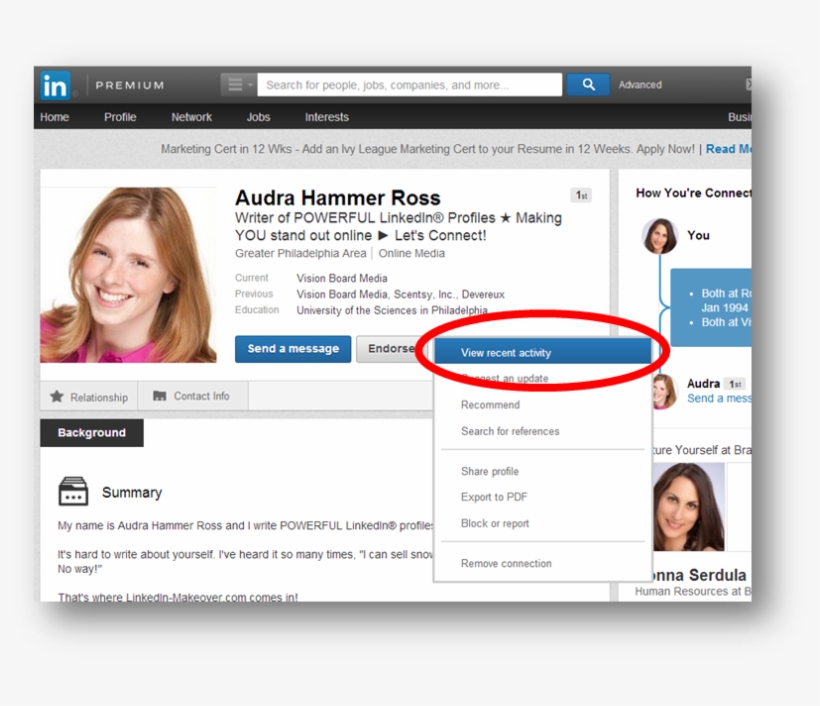
Task: Click the blue search magnifier button
Action: (x=588, y=85)
